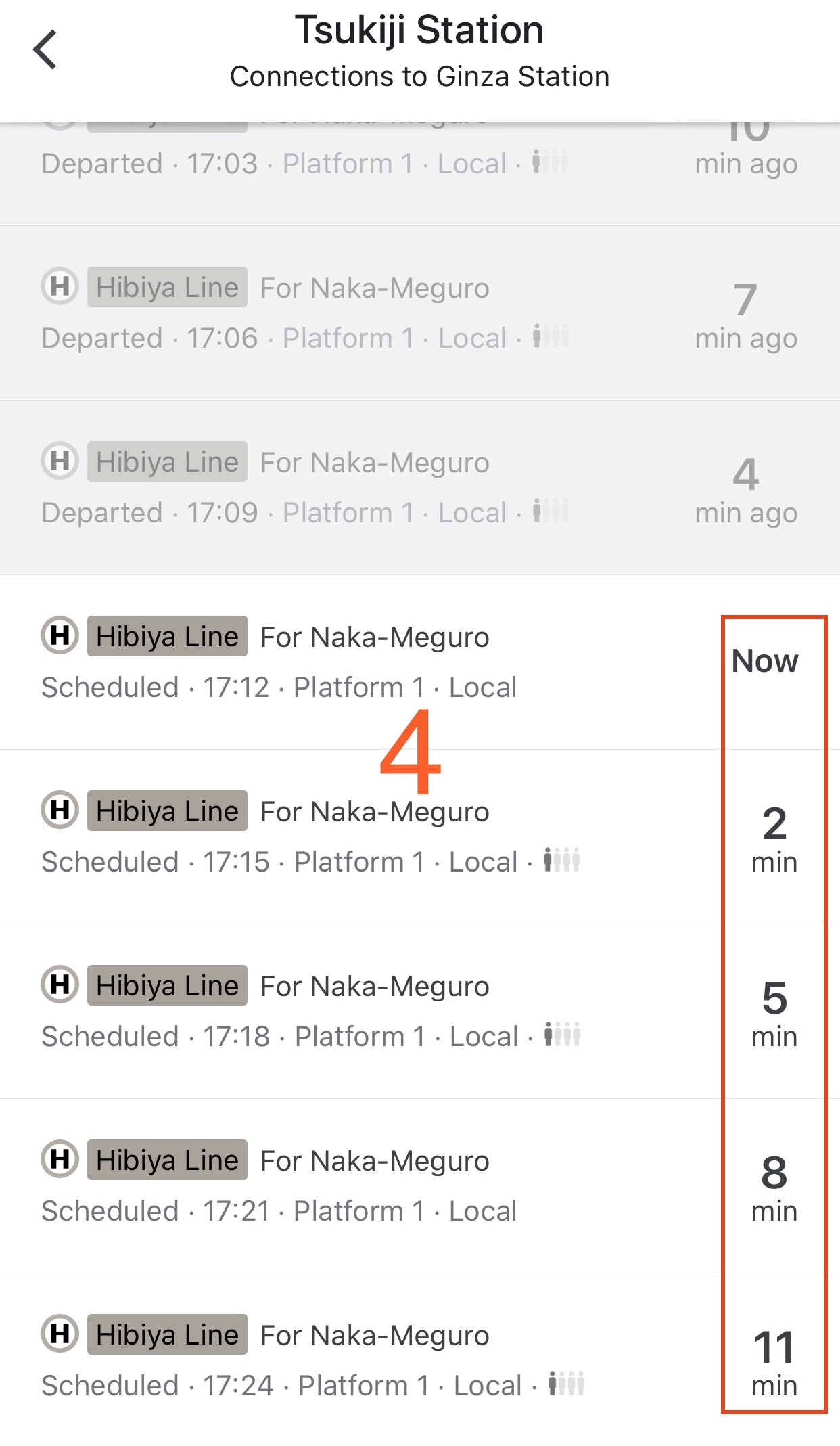
Task: Click crowding indicator icon on 17:18 train
Action: [563, 1035]
